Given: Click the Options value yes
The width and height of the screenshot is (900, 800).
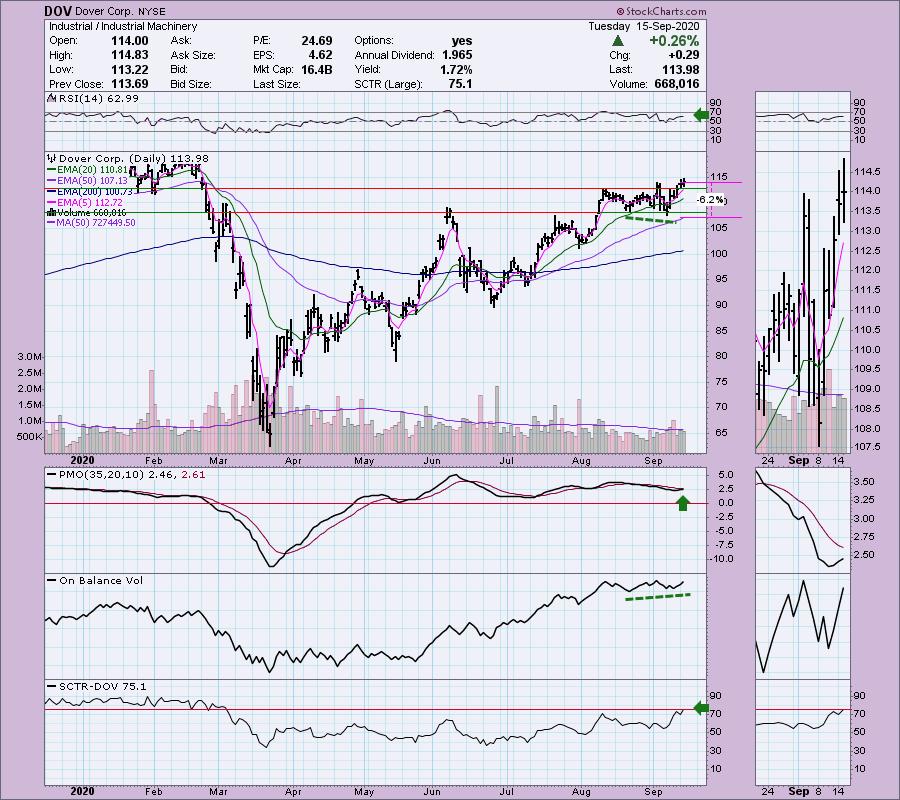Looking at the screenshot, I should tap(462, 41).
